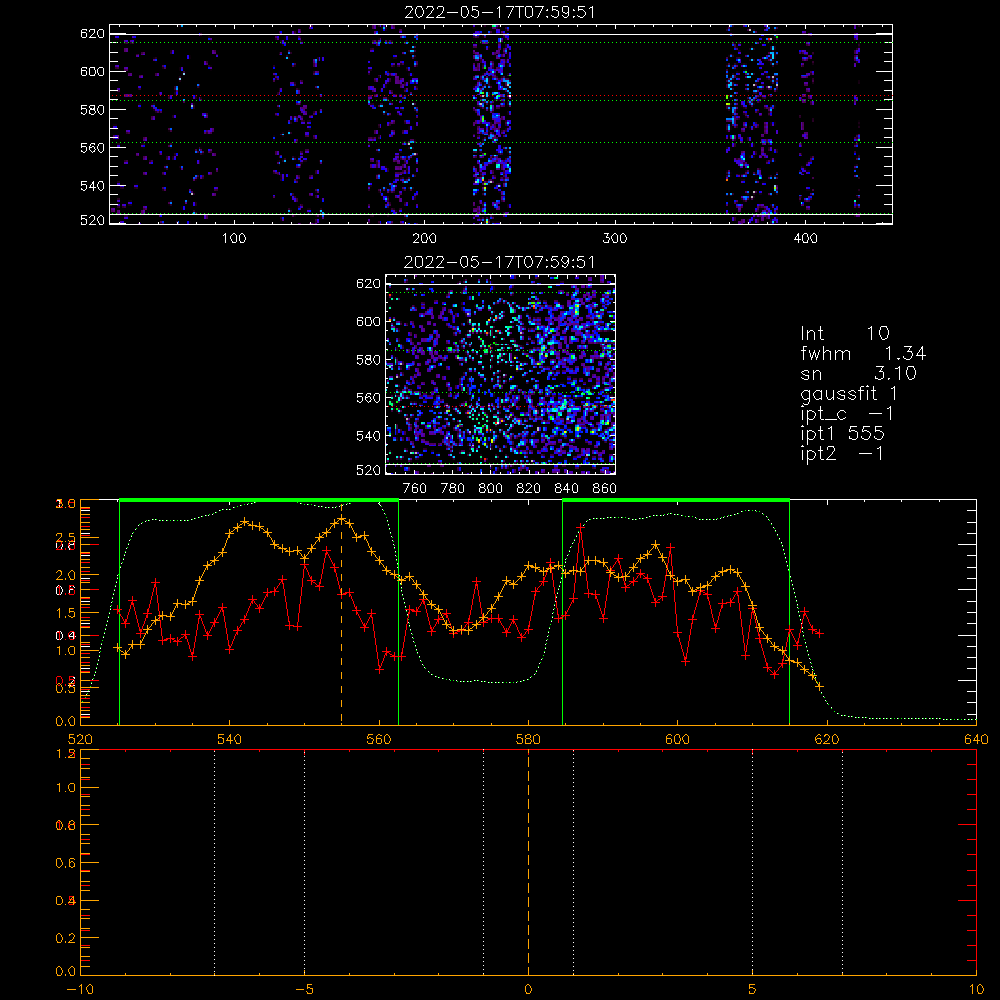
Task: Click the y-axis label 1.5 of the profile plot
Action: pyautogui.click(x=65, y=614)
